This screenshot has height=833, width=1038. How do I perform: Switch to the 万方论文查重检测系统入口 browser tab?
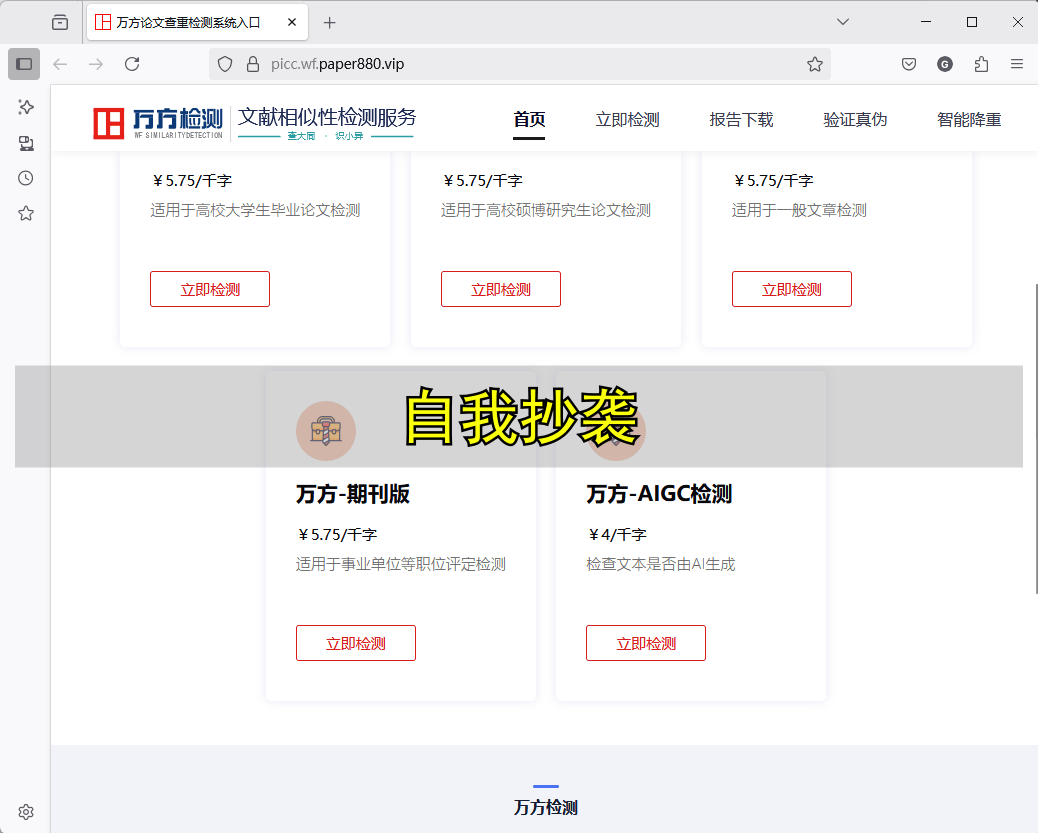click(x=197, y=23)
